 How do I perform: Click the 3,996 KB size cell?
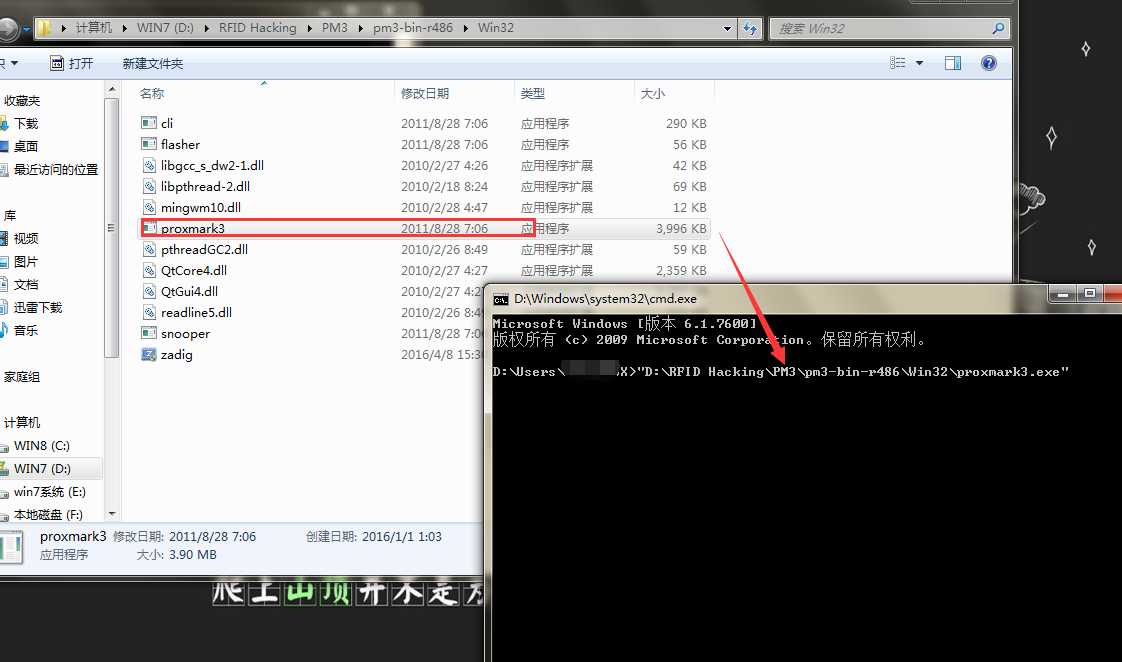pyautogui.click(x=680, y=228)
